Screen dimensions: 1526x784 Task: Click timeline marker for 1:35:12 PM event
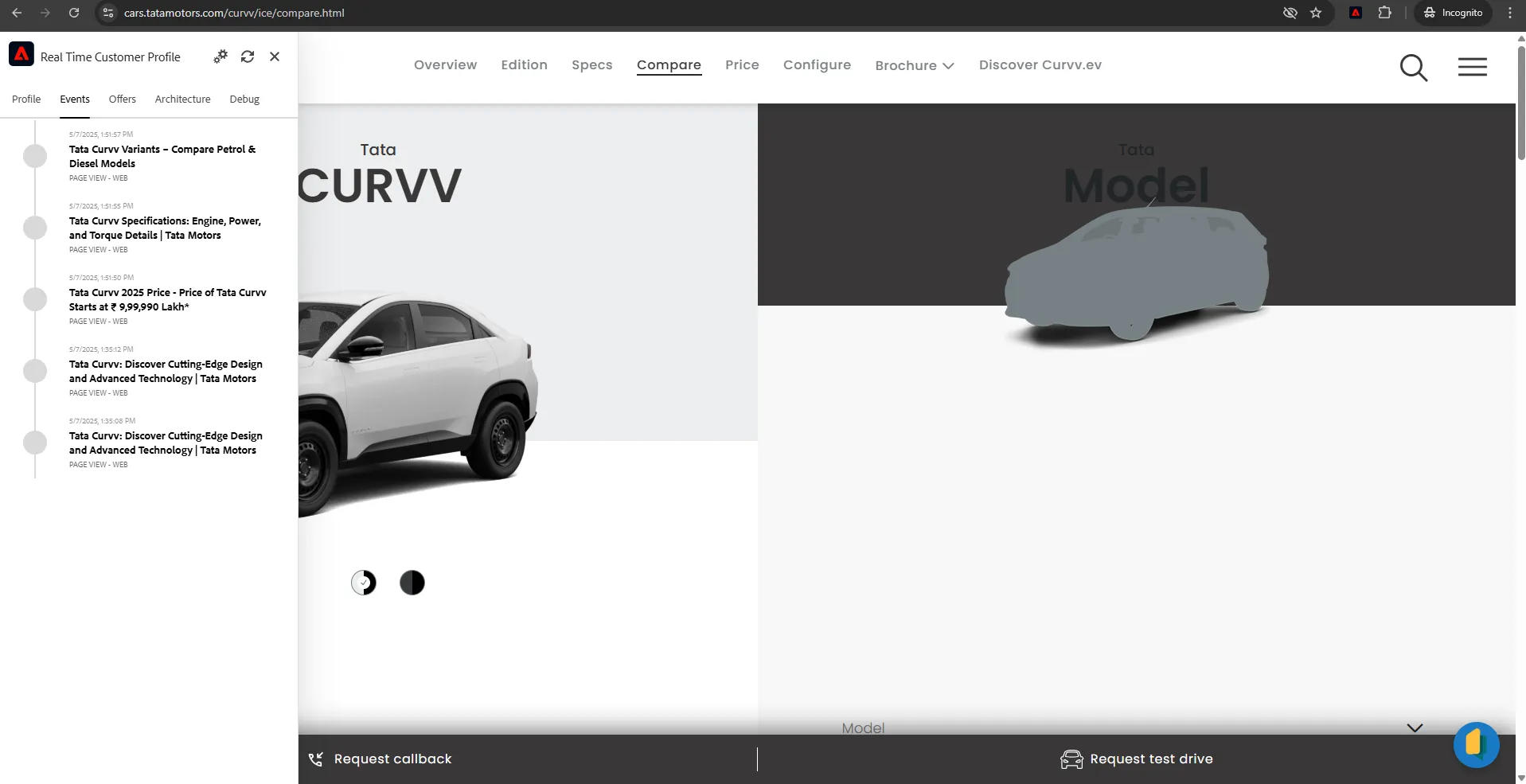click(x=35, y=371)
